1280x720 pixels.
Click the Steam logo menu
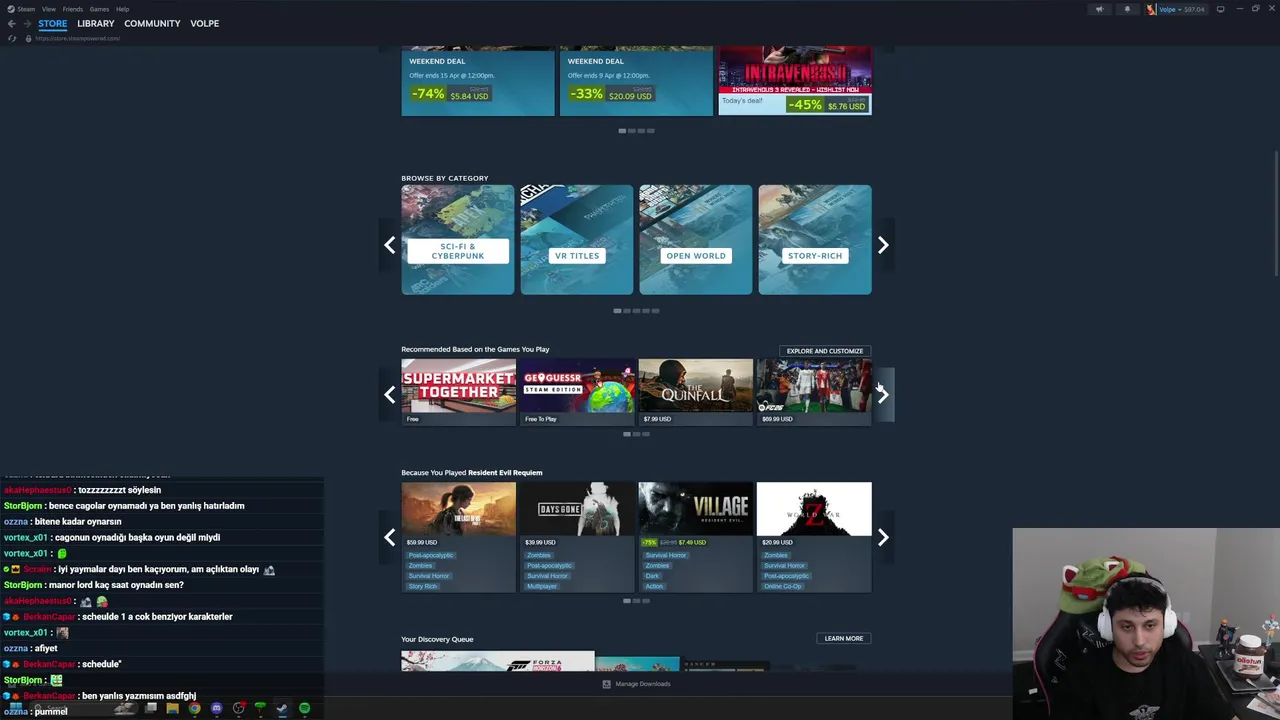point(21,9)
